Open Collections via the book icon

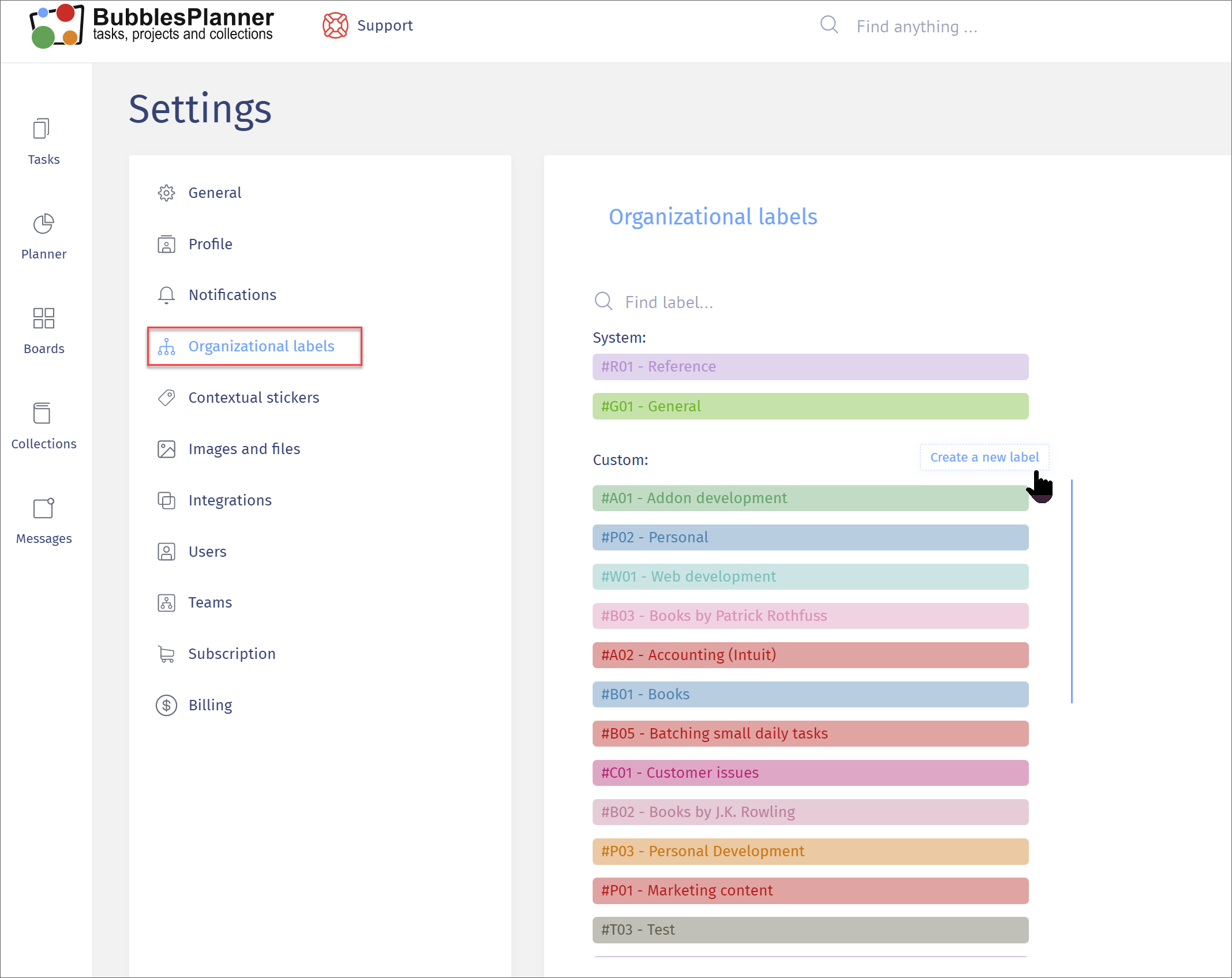(x=42, y=413)
